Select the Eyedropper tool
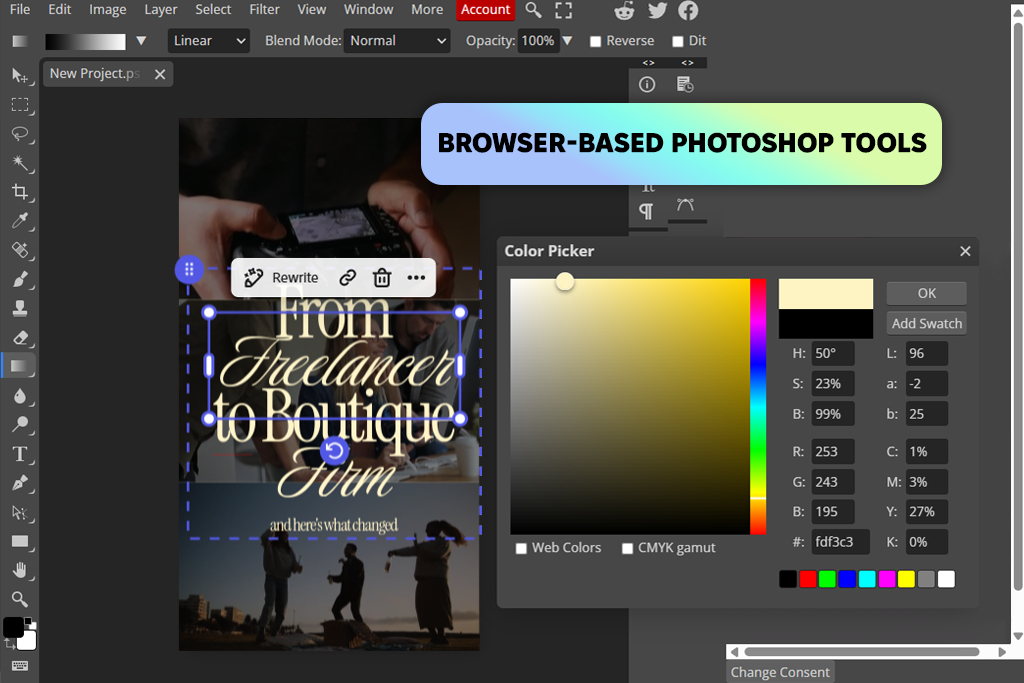The width and height of the screenshot is (1024, 683). [x=20, y=221]
